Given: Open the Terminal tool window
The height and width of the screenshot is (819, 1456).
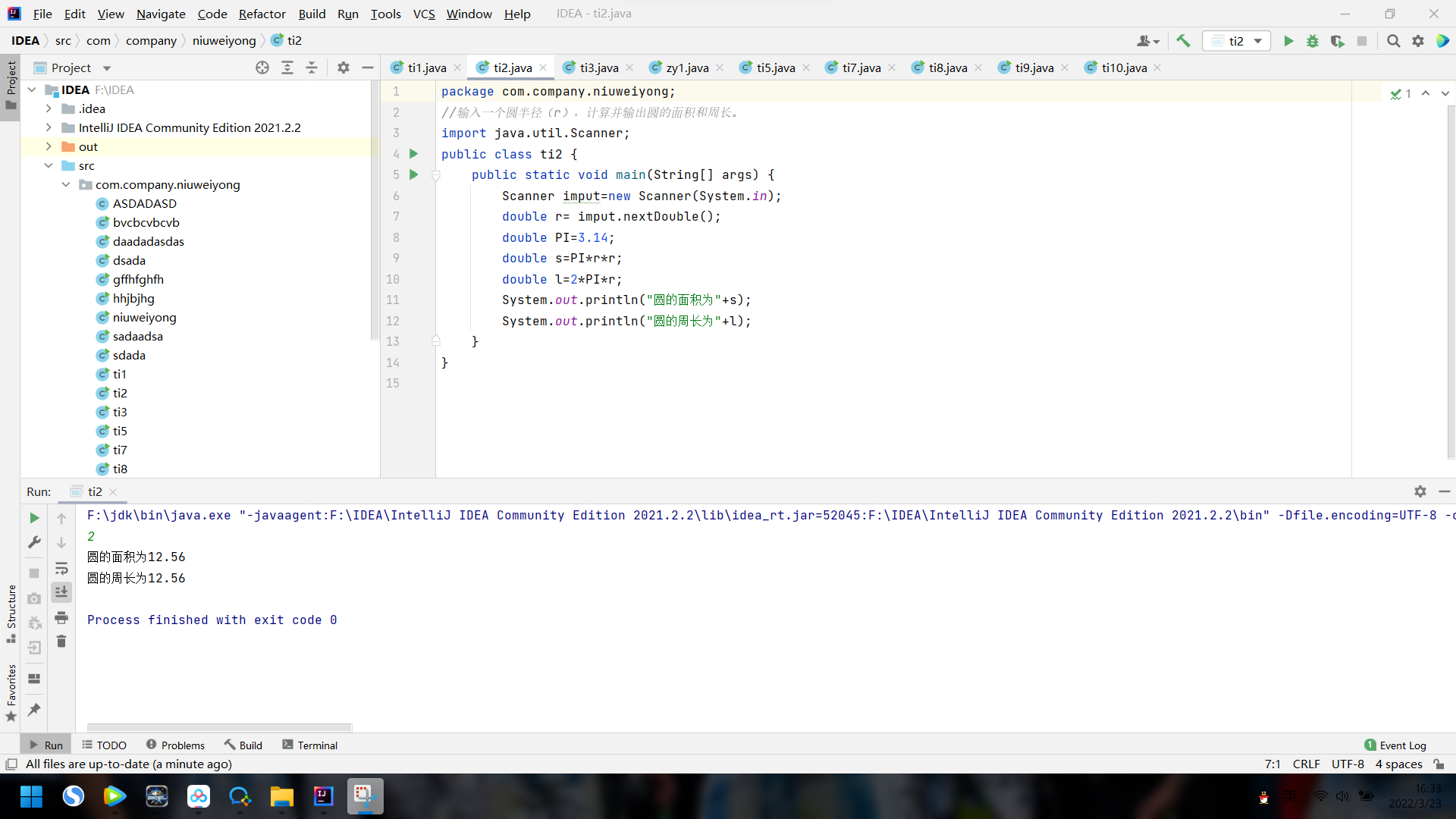Looking at the screenshot, I should (x=309, y=745).
